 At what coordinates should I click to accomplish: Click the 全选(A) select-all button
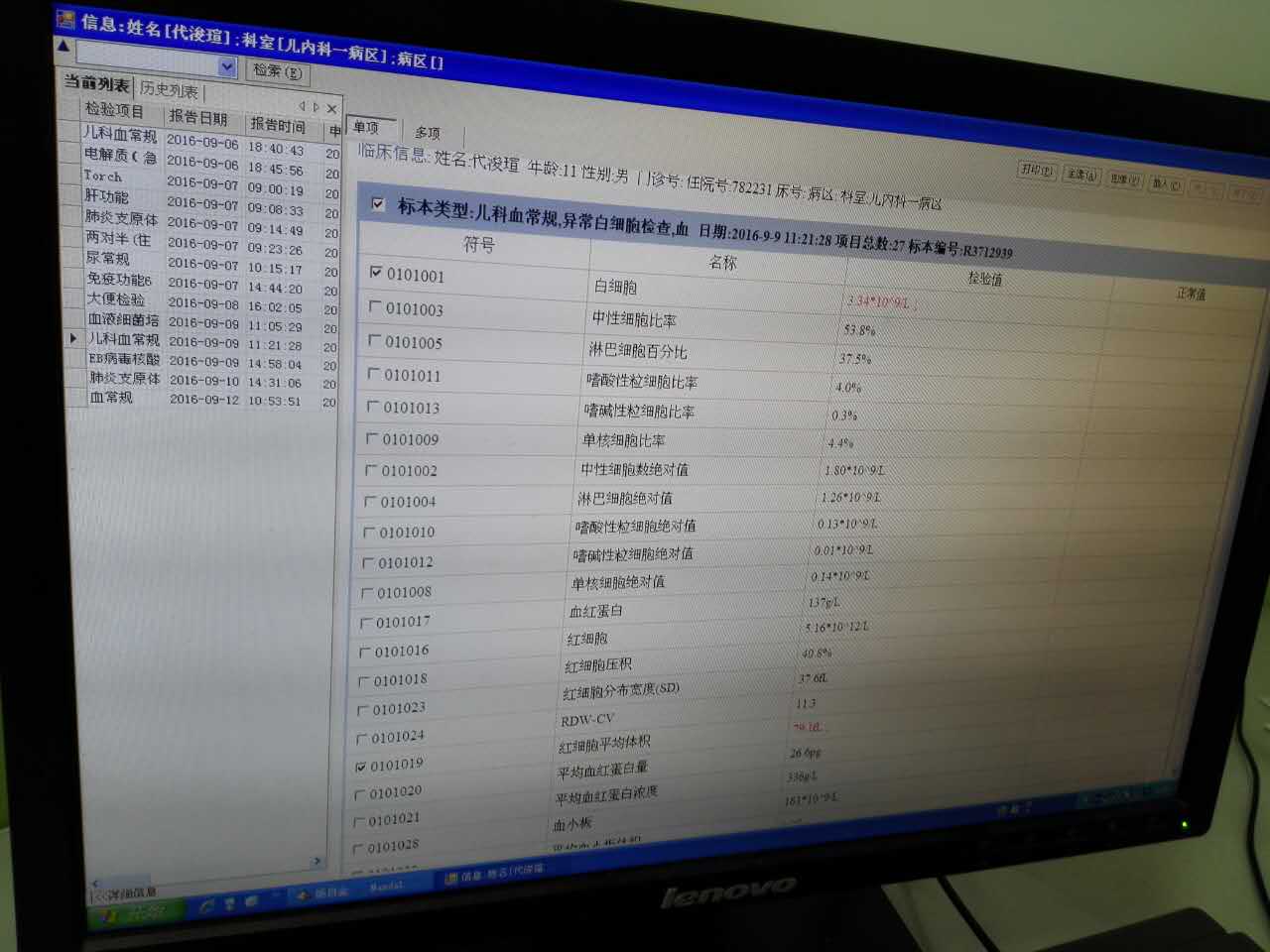click(1081, 176)
